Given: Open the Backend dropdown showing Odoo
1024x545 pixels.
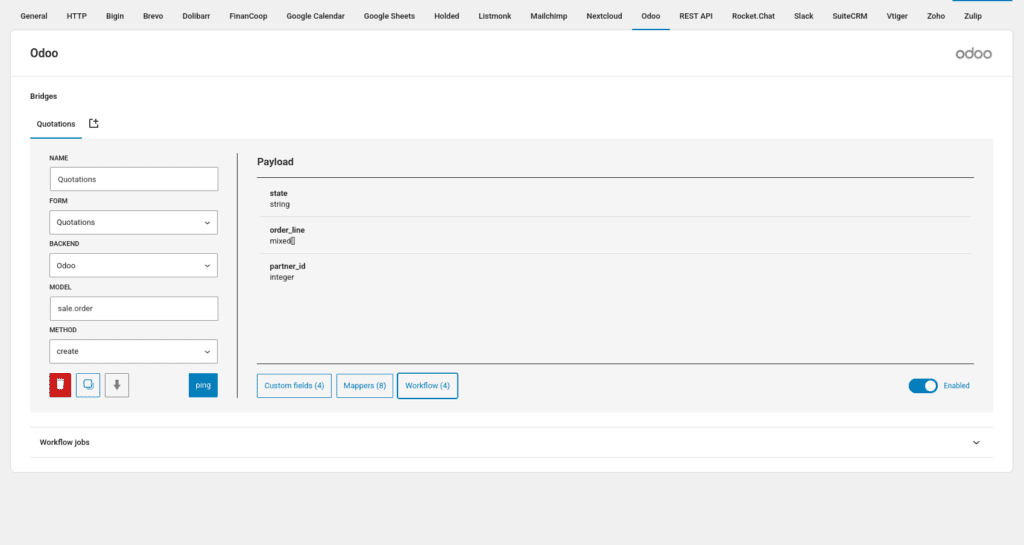Looking at the screenshot, I should [133, 266].
